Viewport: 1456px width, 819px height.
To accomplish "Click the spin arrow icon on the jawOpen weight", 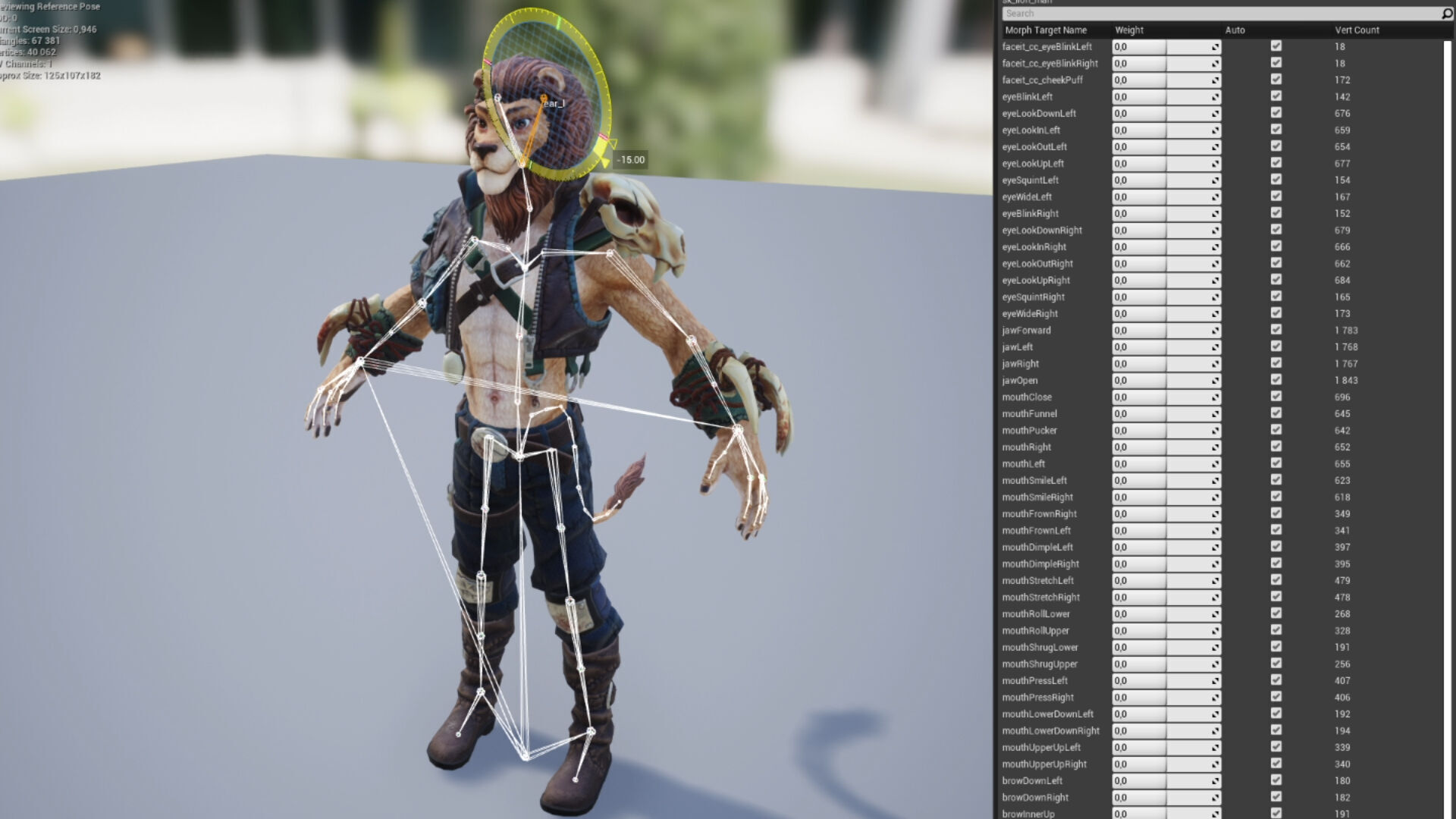I will click(x=1215, y=381).
